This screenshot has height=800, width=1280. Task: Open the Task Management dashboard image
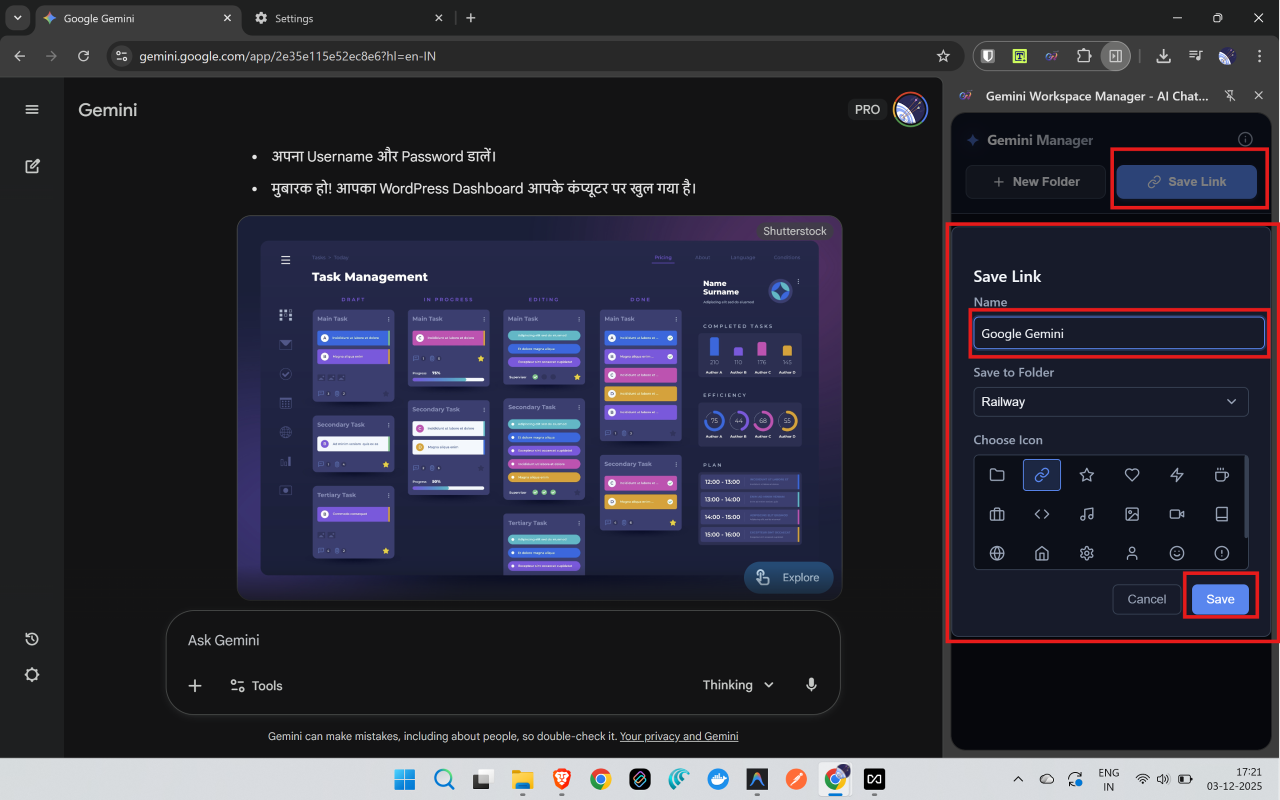pos(540,408)
